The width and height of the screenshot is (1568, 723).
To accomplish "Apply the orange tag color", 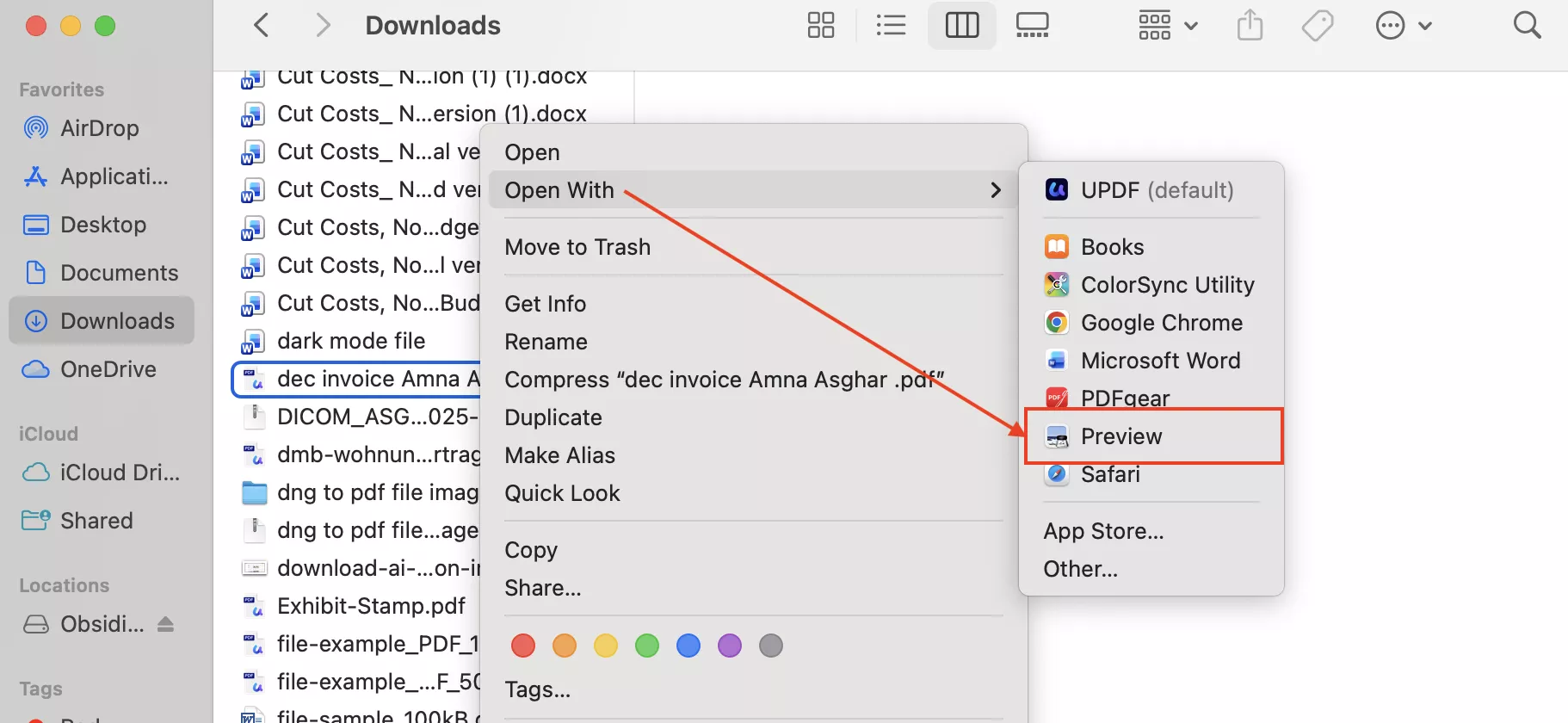I will pos(565,646).
